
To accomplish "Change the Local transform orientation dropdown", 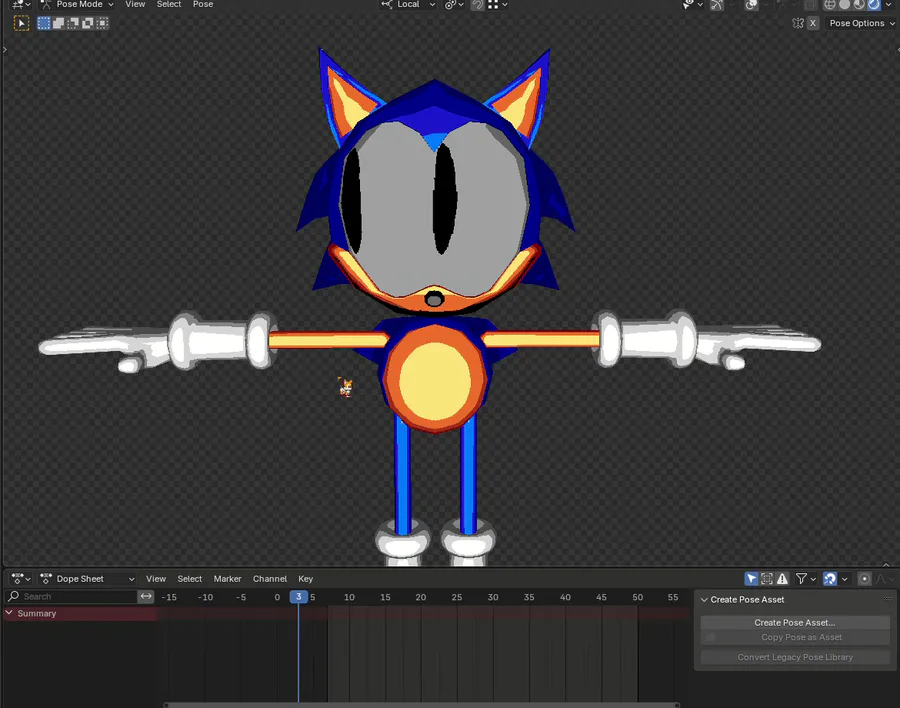I will [408, 5].
